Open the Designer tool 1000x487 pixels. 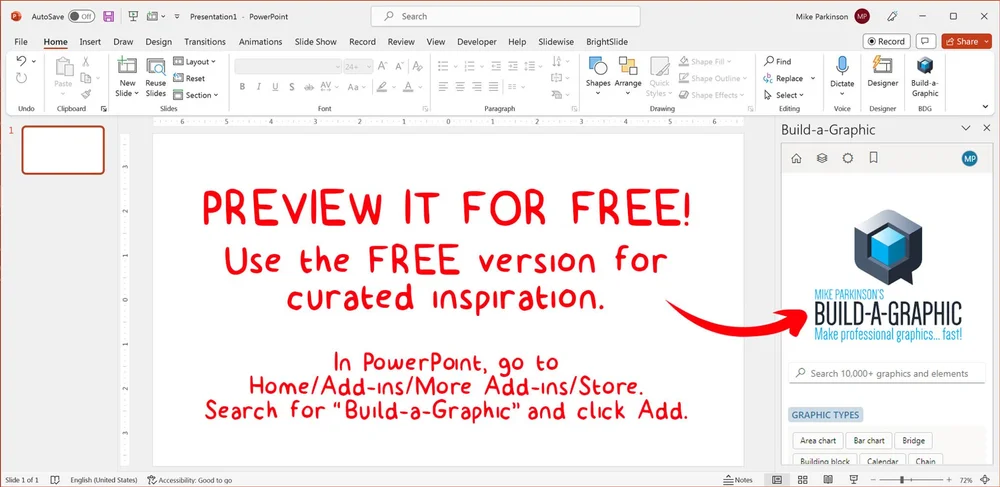point(883,71)
